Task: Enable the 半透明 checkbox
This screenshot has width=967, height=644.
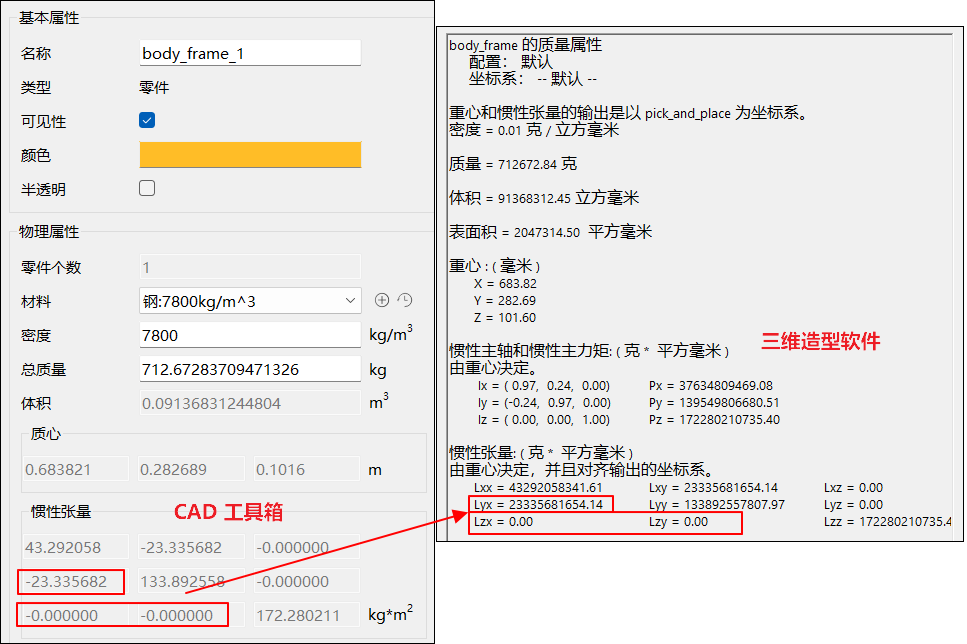Action: [147, 188]
